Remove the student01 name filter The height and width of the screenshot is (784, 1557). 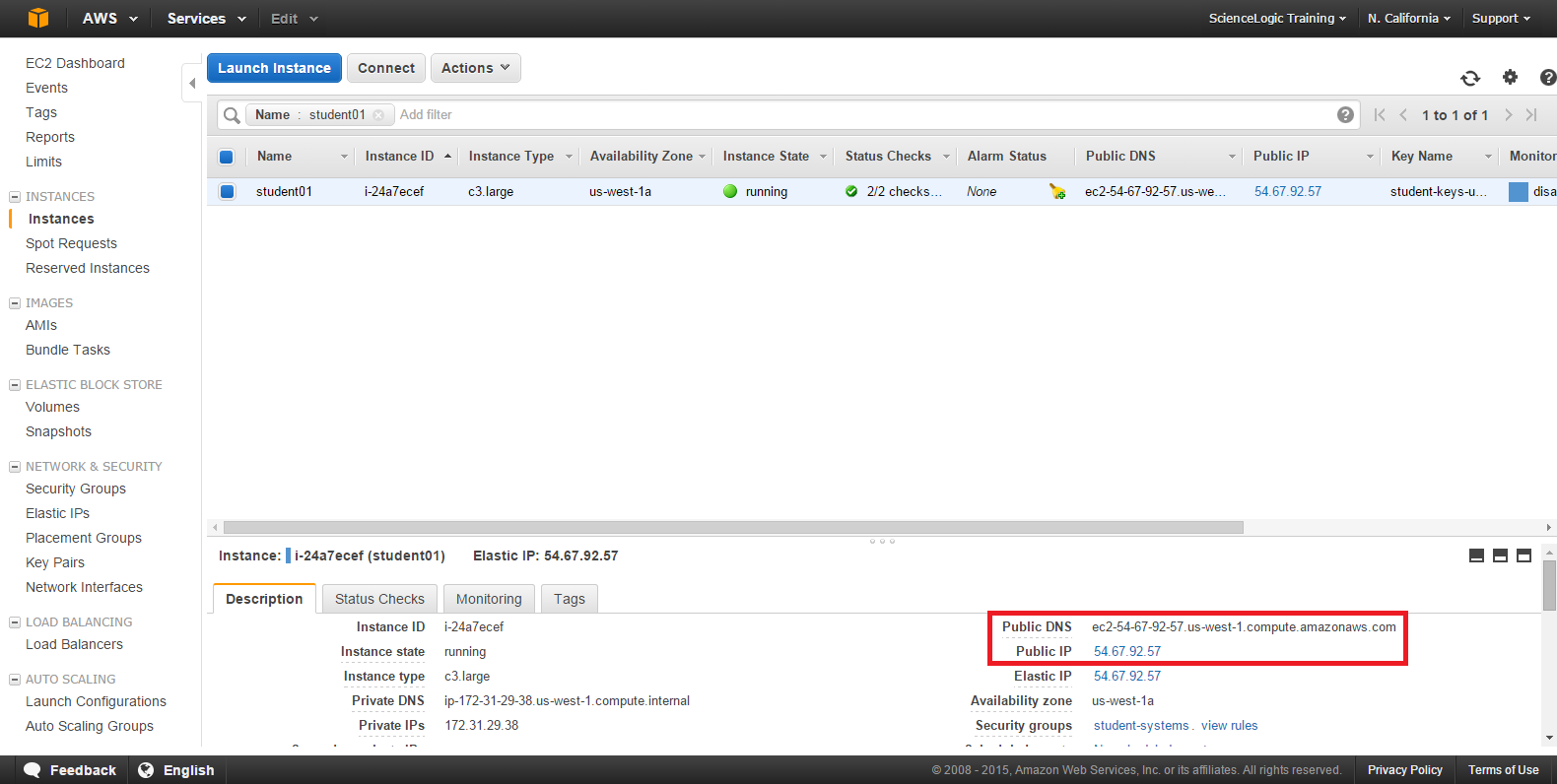click(x=378, y=115)
